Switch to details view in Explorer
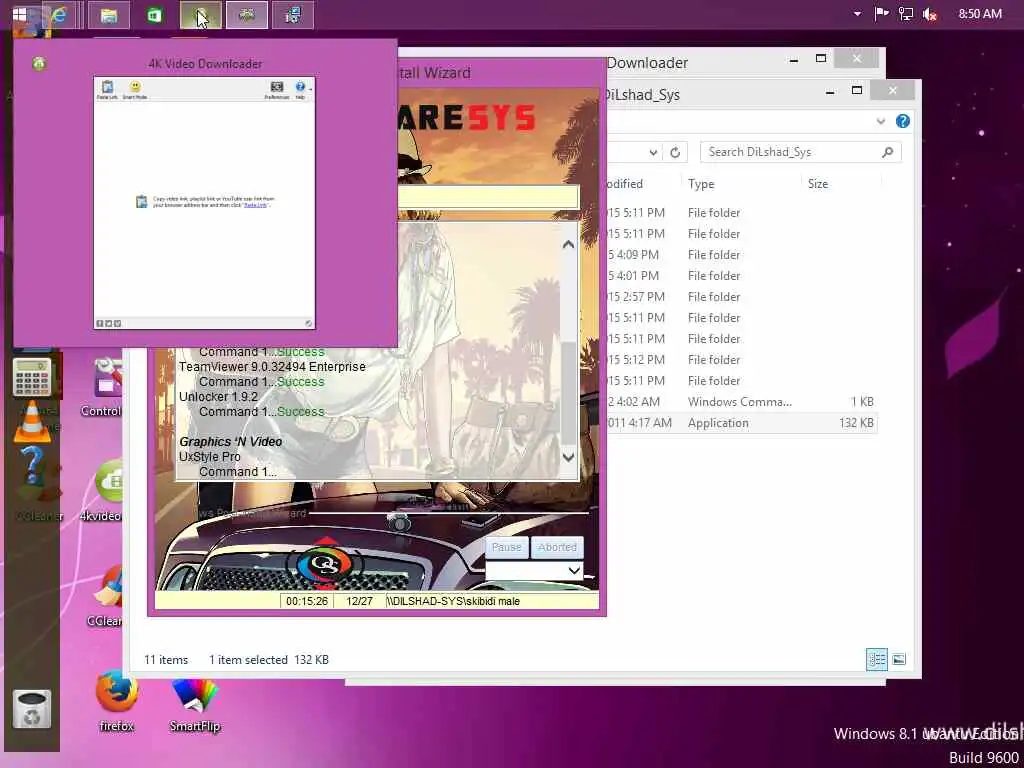 pos(876,660)
